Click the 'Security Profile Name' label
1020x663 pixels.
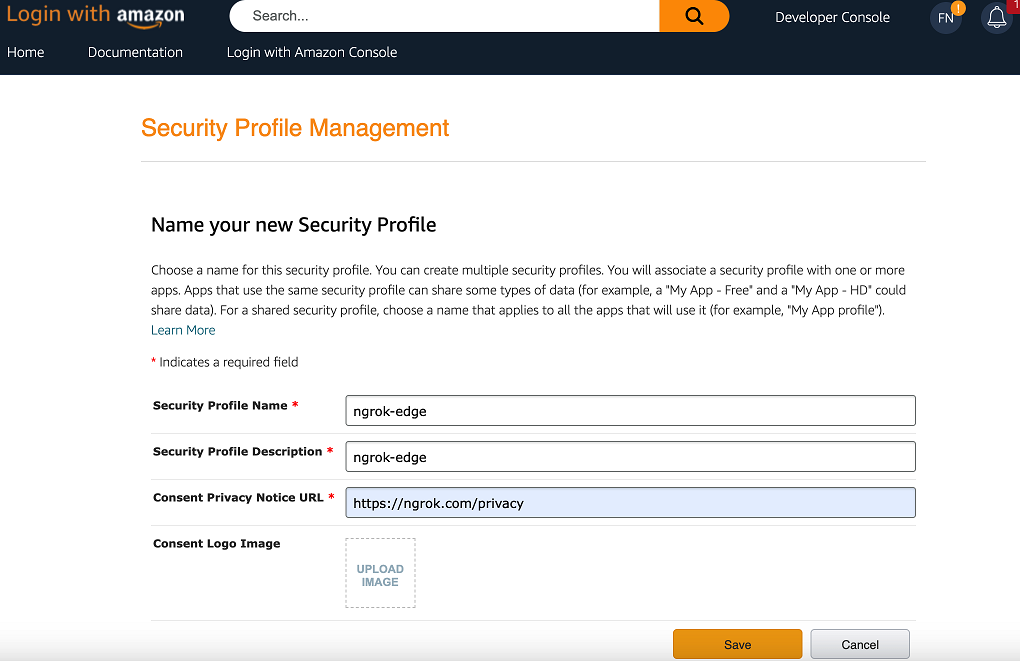[x=220, y=405]
